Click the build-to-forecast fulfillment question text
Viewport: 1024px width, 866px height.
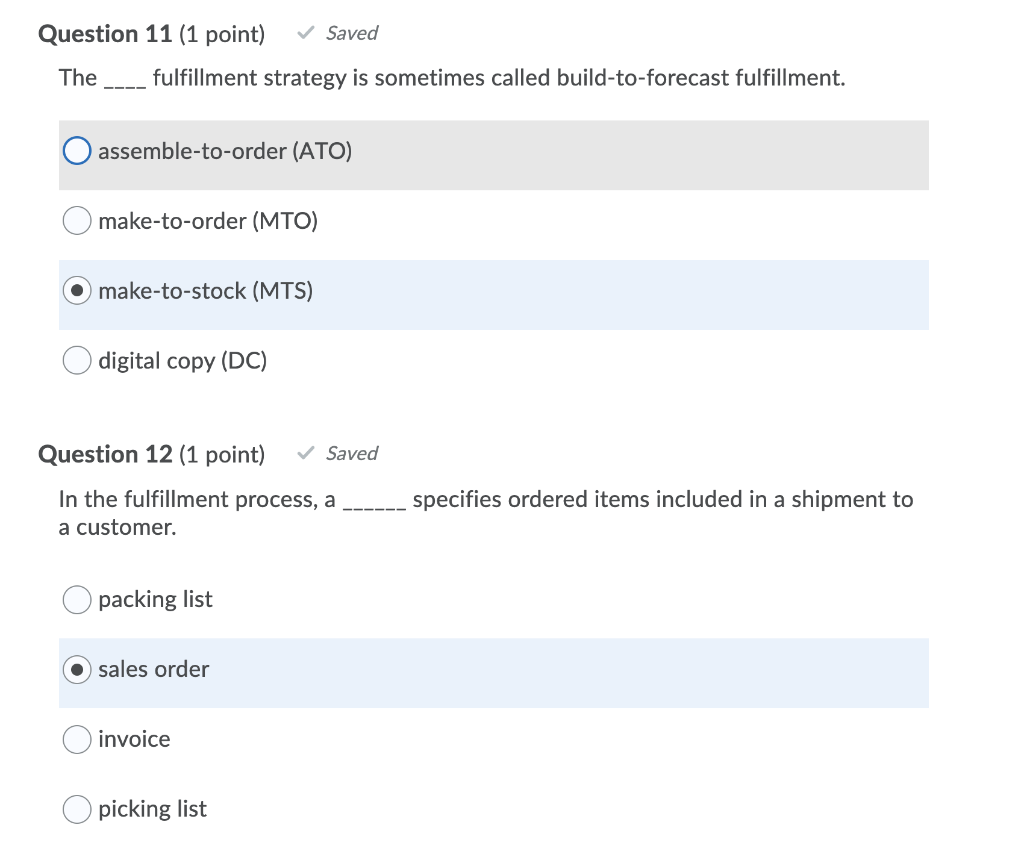(x=450, y=78)
